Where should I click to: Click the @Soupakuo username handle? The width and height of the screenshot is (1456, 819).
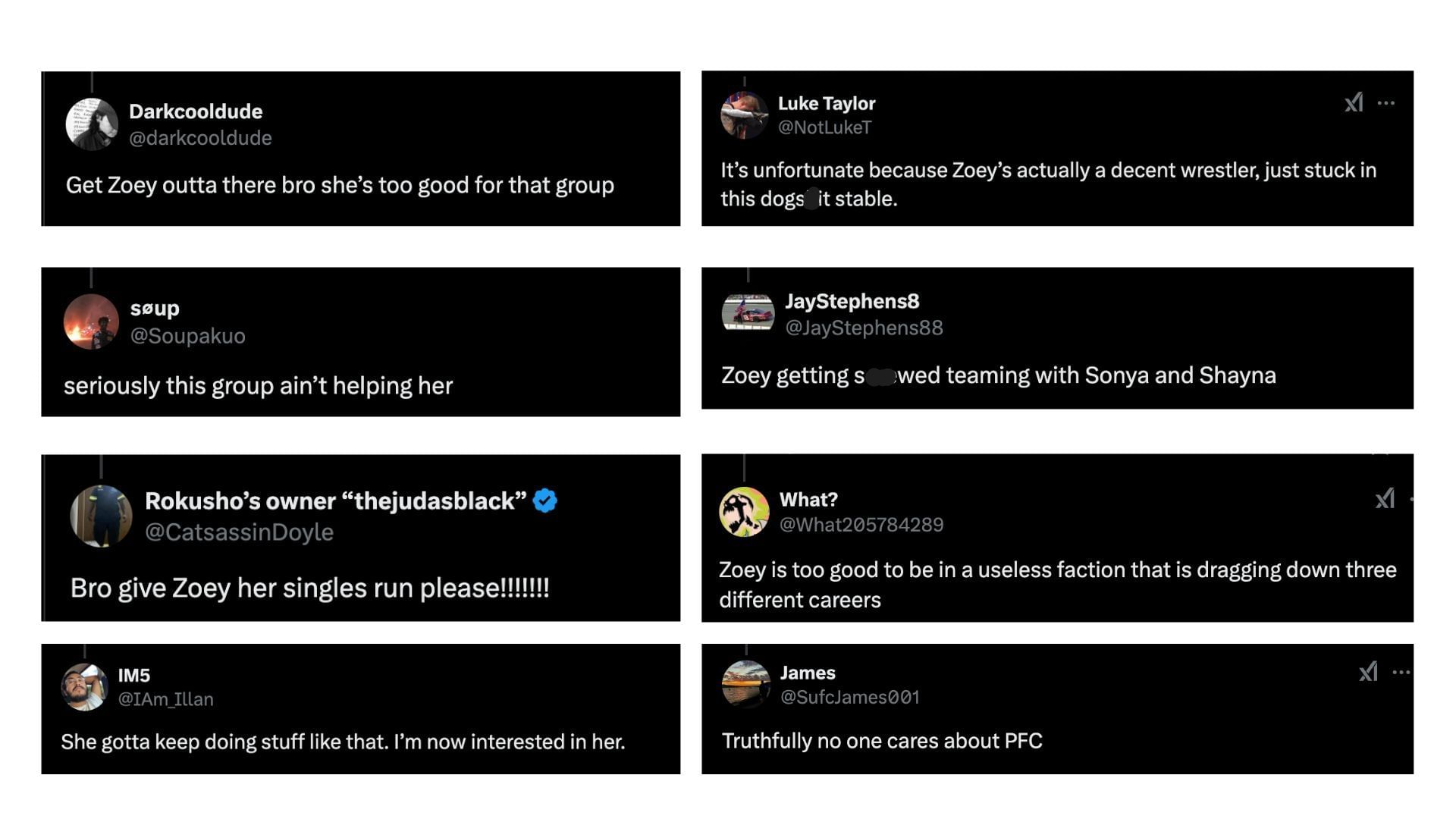click(x=187, y=336)
